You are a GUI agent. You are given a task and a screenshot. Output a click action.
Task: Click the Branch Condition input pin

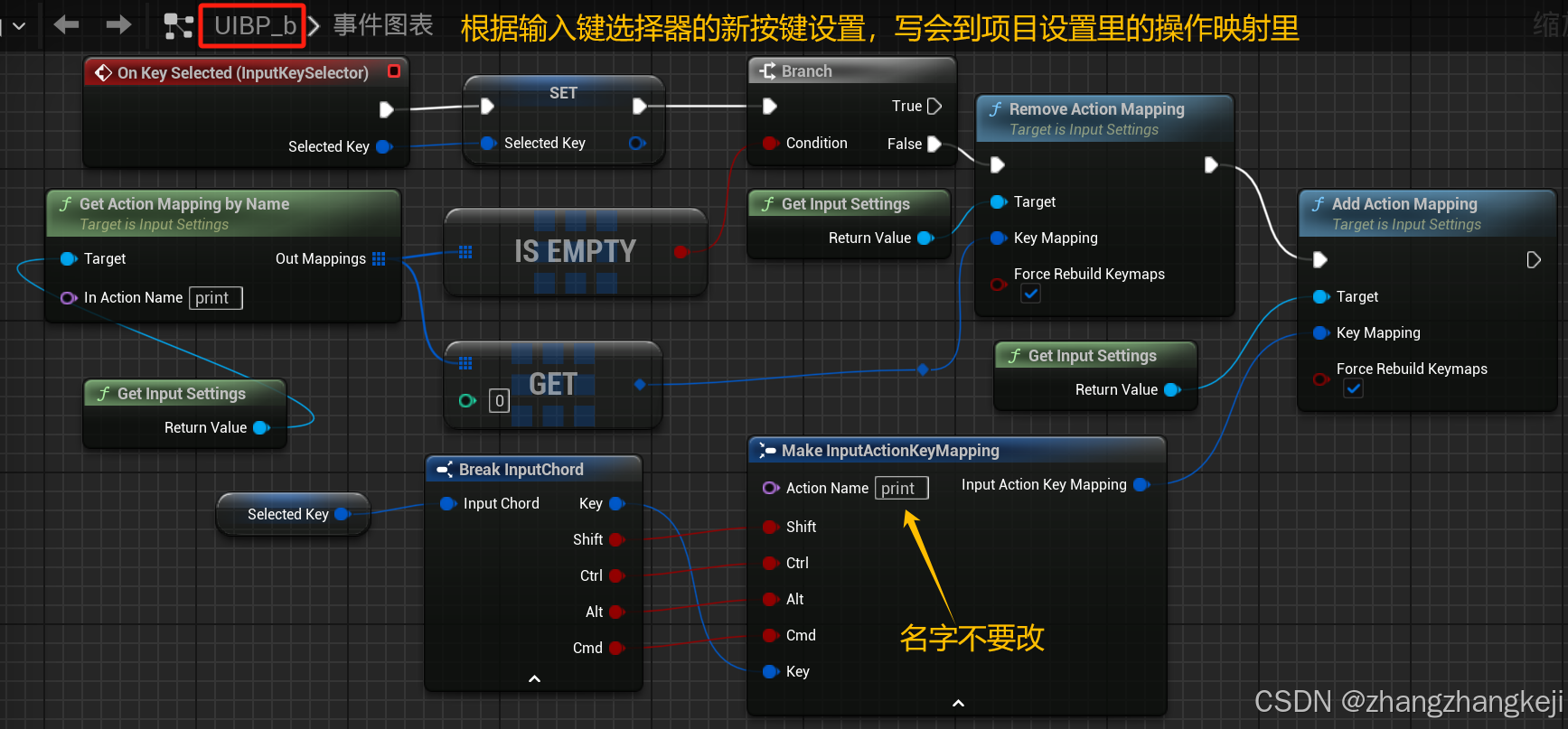[770, 143]
